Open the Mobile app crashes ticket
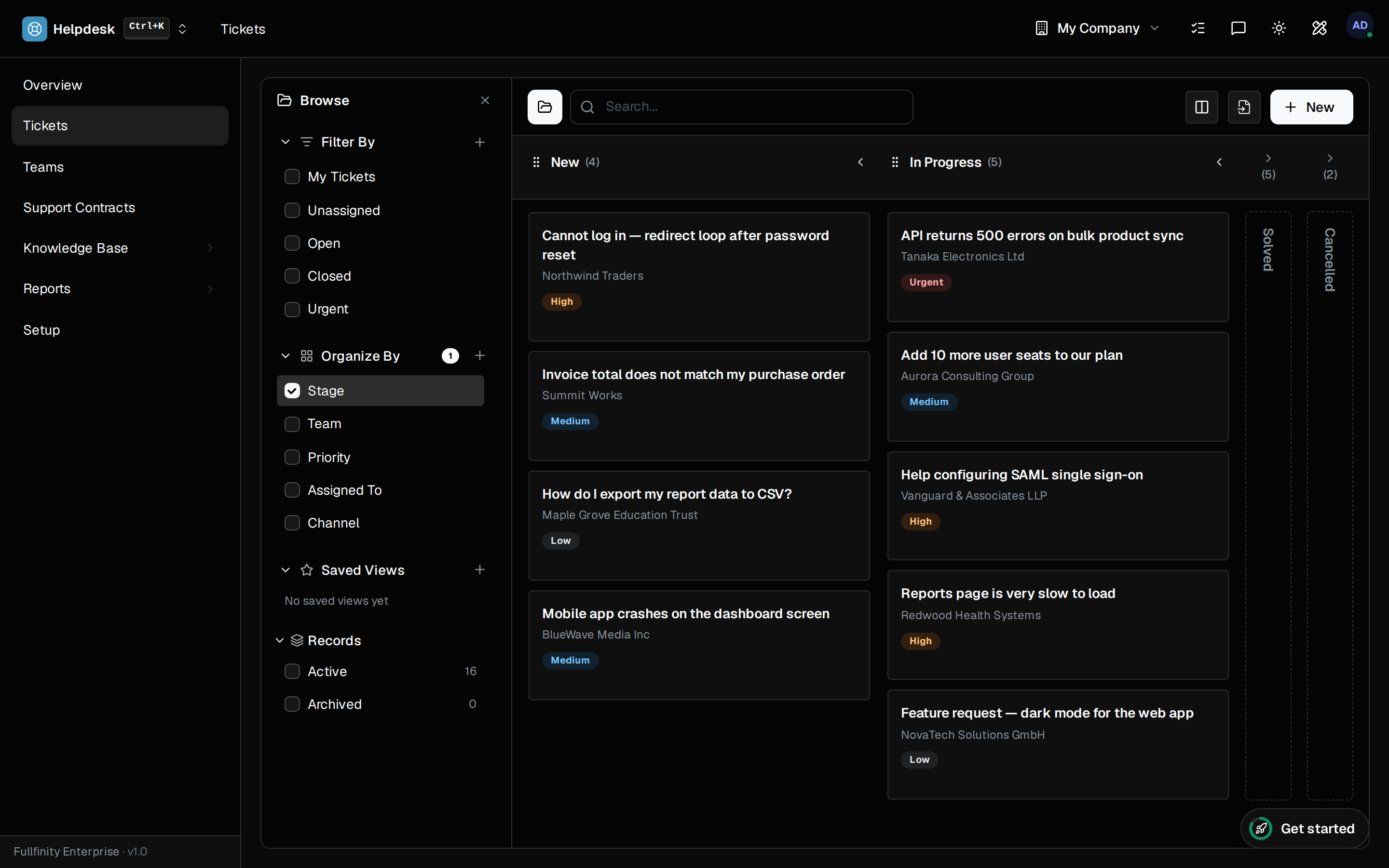The height and width of the screenshot is (868, 1389). click(x=699, y=645)
